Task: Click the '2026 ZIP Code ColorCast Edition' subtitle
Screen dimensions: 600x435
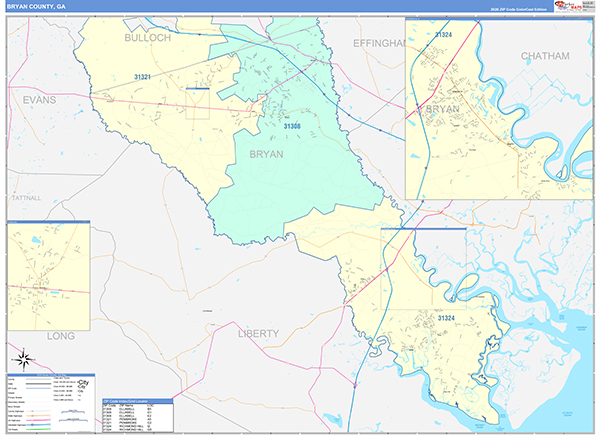Action: click(x=518, y=9)
